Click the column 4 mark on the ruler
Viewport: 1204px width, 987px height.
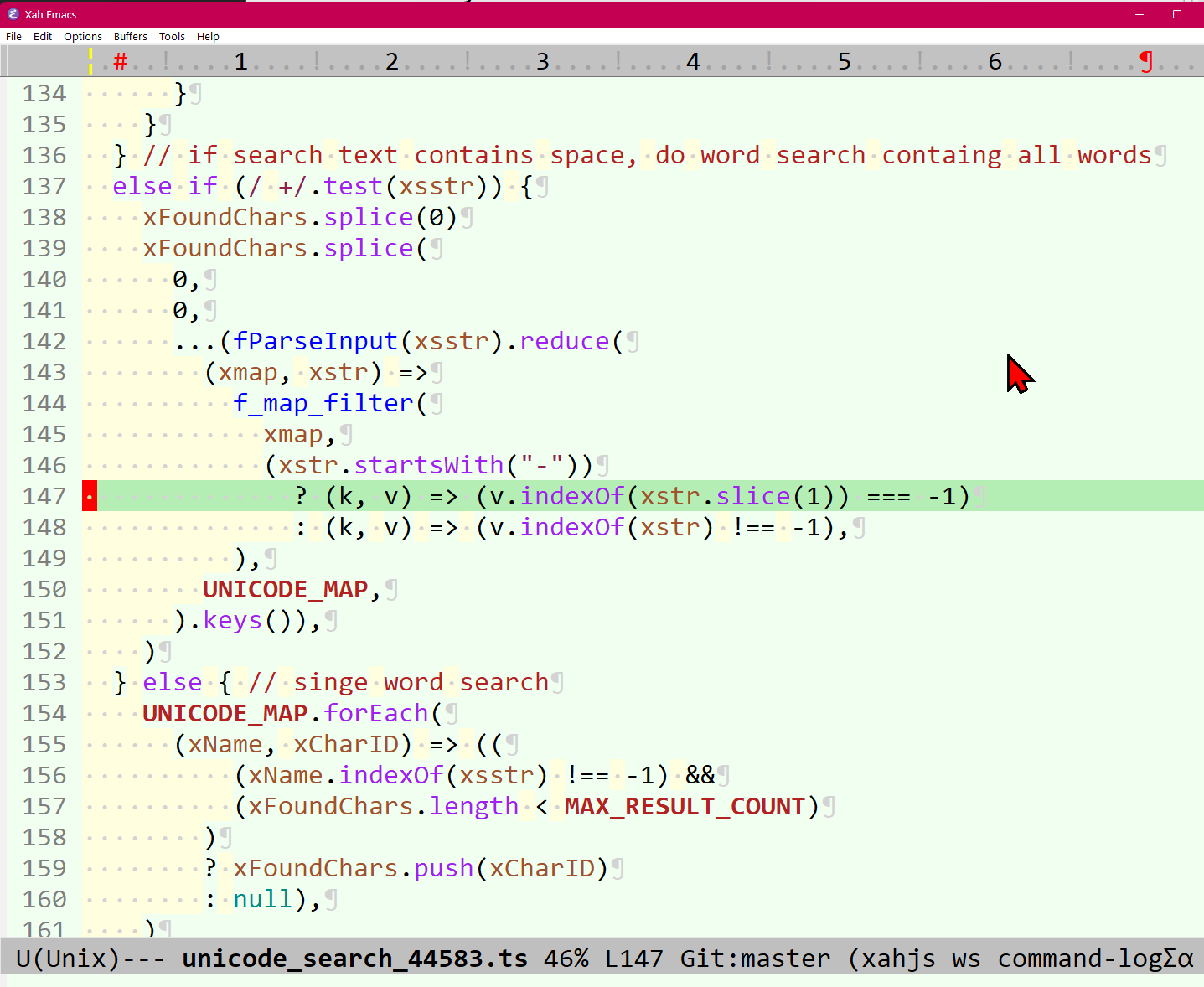pyautogui.click(x=693, y=60)
